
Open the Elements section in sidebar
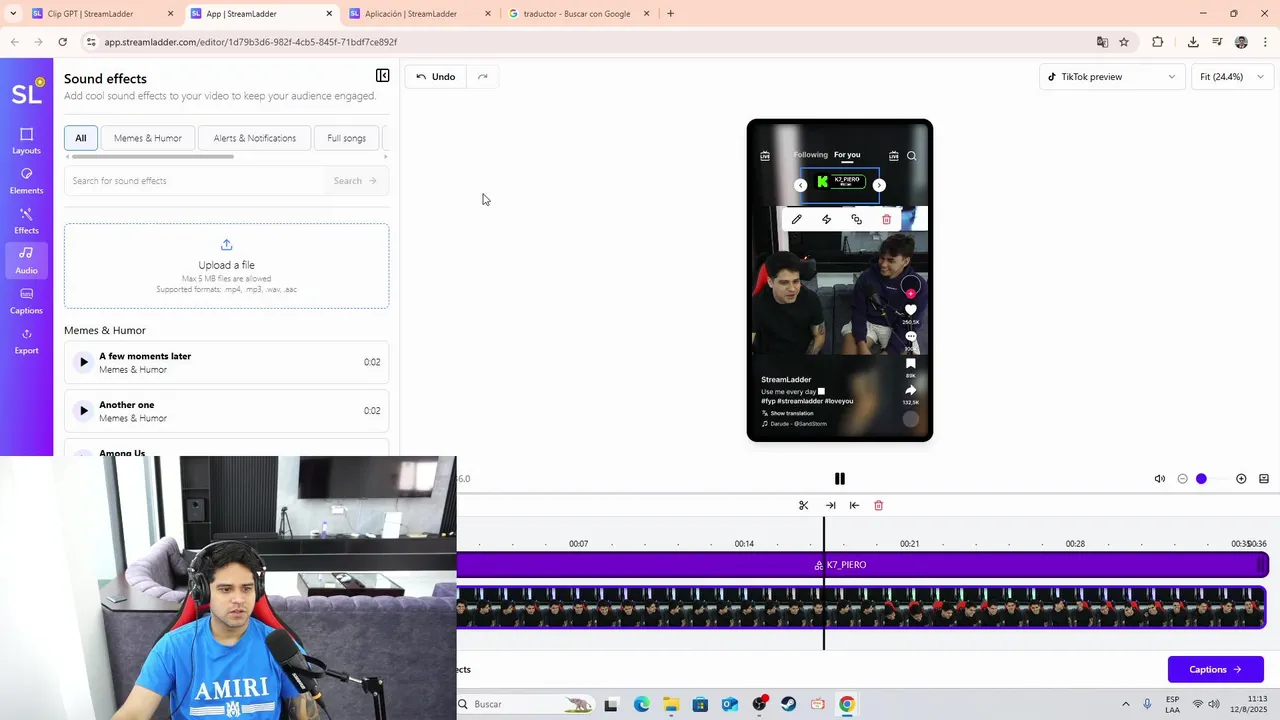click(x=26, y=181)
